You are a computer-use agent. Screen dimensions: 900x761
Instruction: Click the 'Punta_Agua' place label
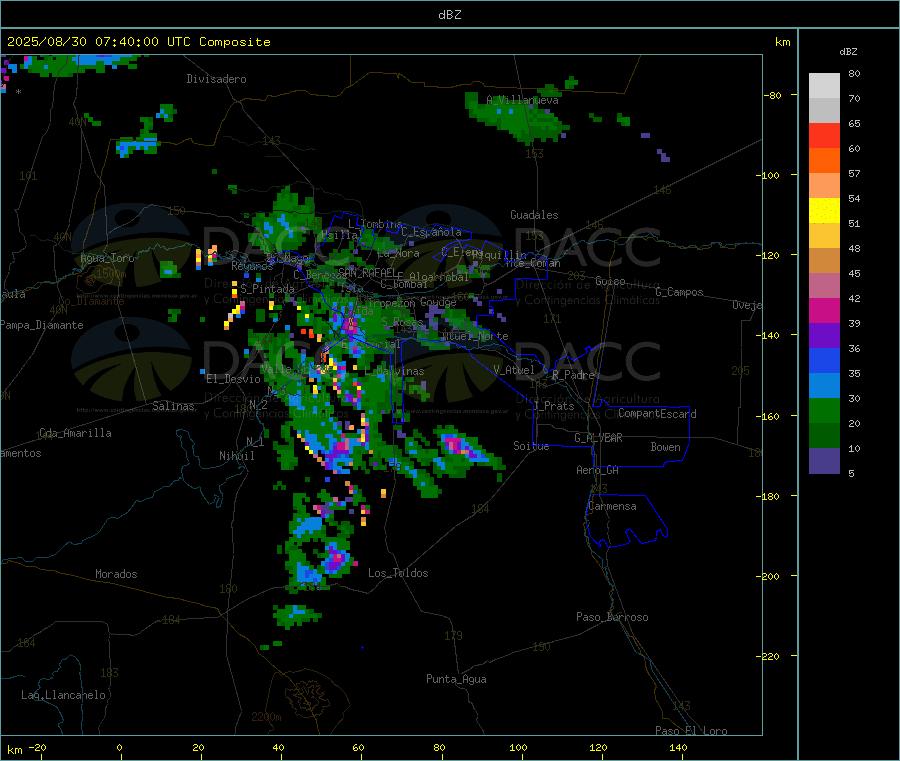(x=456, y=679)
